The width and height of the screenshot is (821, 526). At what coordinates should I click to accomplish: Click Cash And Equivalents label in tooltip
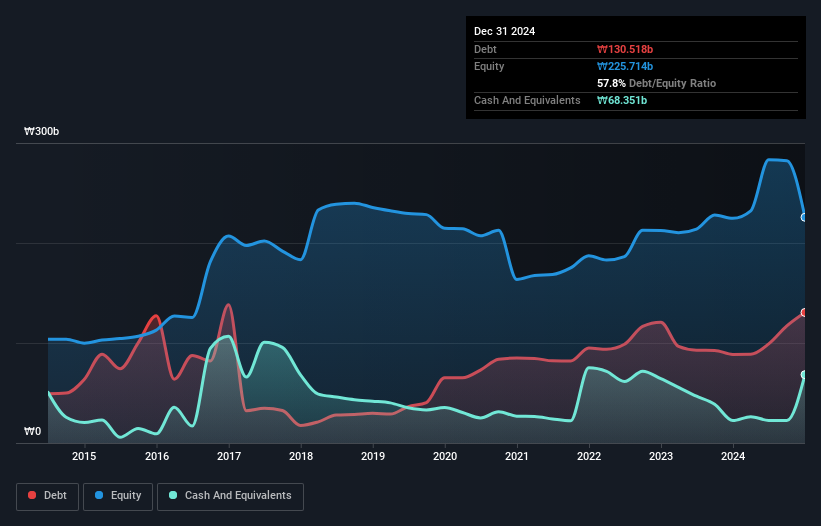[x=527, y=100]
